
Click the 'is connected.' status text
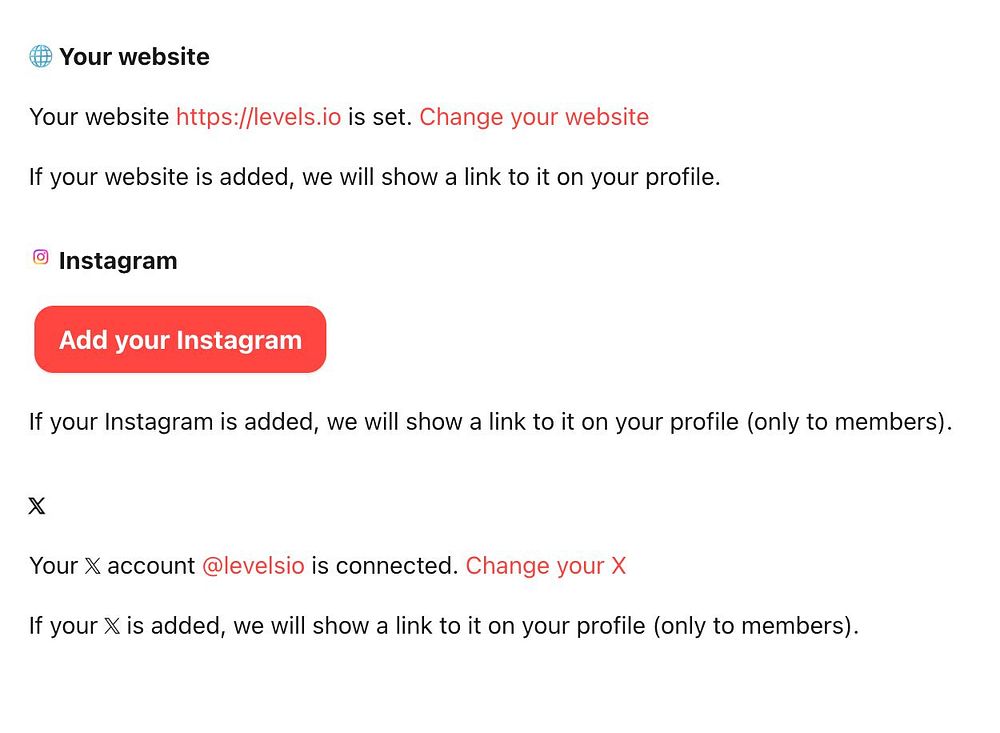(x=385, y=566)
